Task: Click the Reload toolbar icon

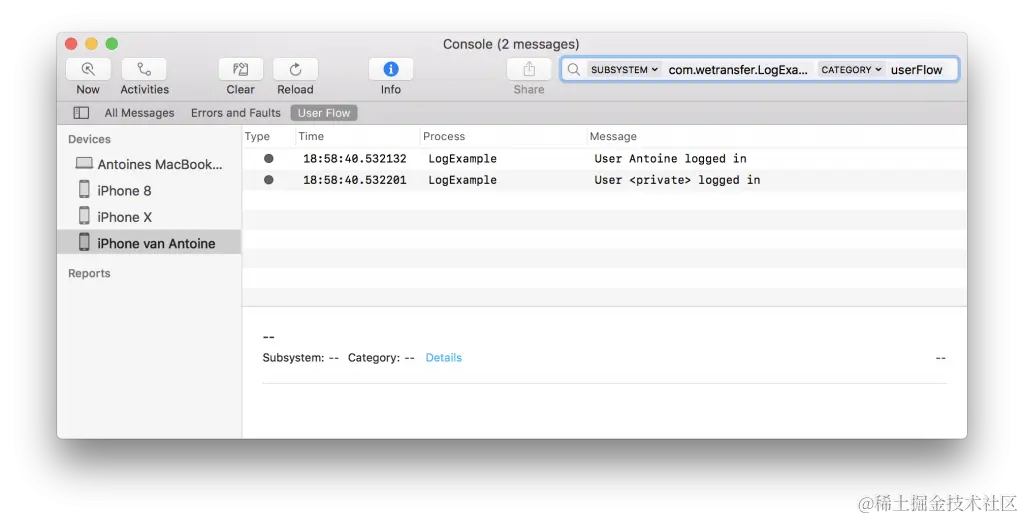Action: click(x=295, y=69)
